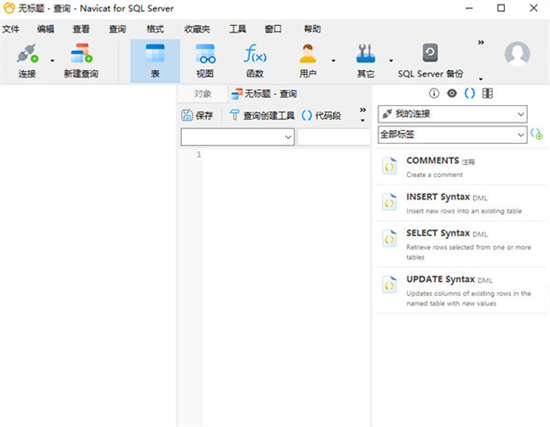The height and width of the screenshot is (427, 550).
Task: Open the connection selector combo box in query editor
Action: (237, 137)
